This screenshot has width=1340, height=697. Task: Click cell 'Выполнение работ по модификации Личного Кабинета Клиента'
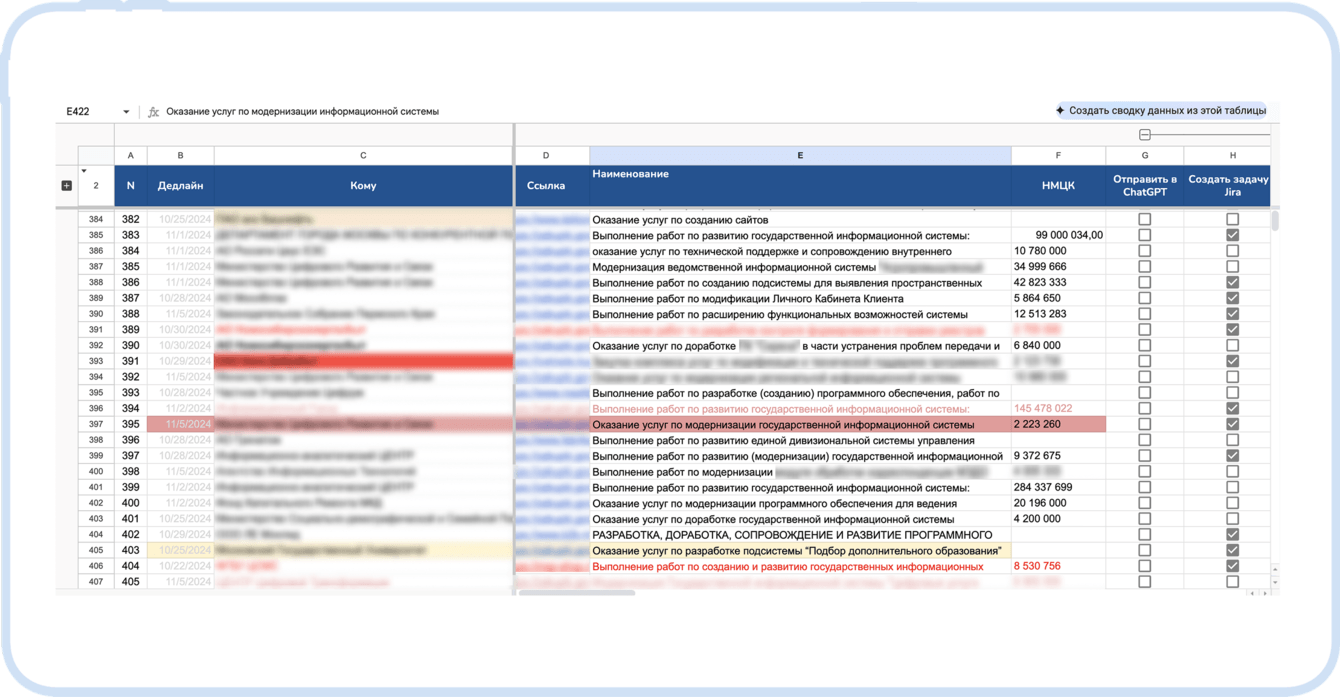(x=800, y=298)
